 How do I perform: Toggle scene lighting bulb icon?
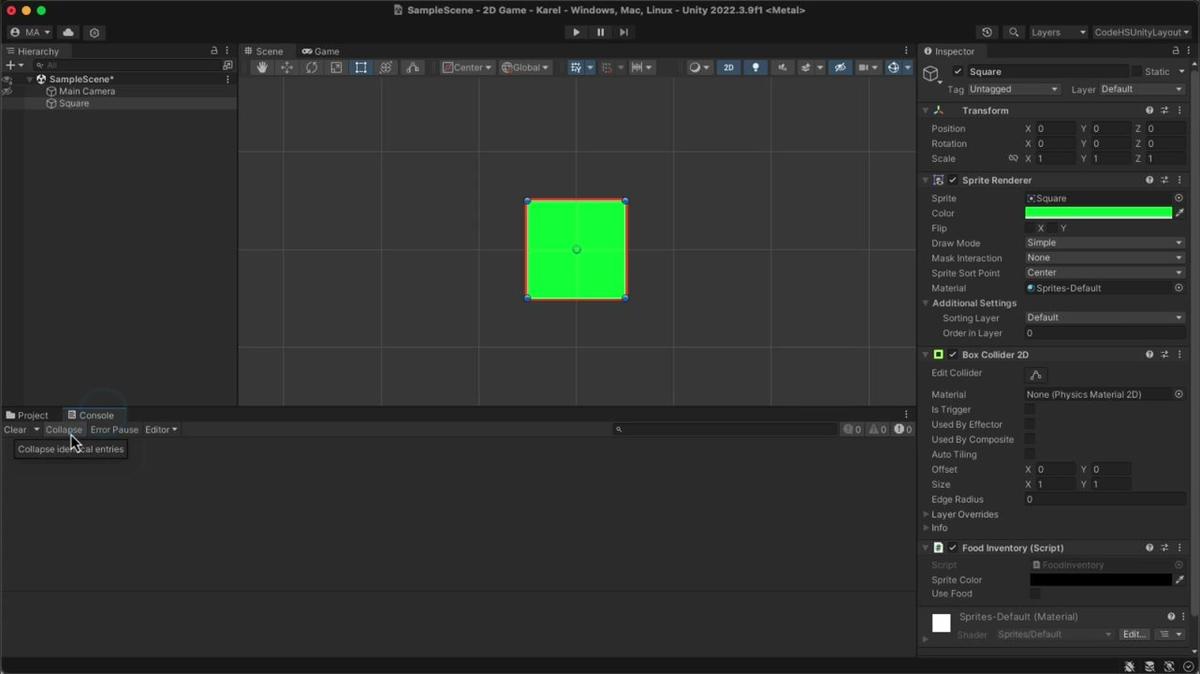click(755, 67)
